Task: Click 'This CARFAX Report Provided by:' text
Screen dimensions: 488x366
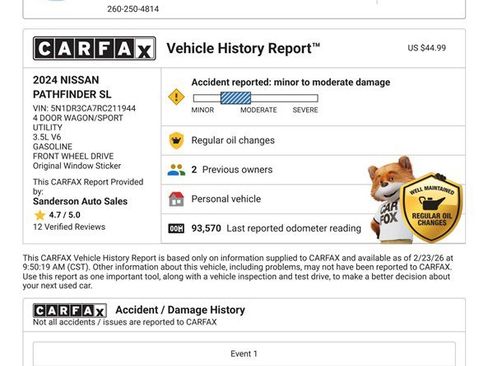Action: click(88, 187)
